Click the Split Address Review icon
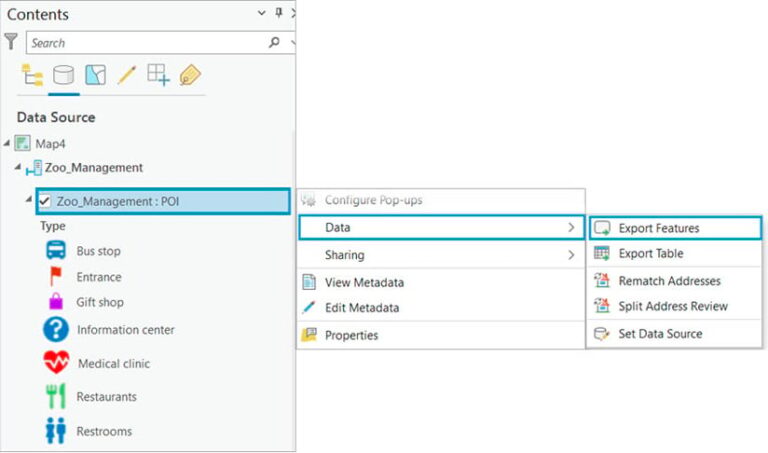Screen dimensions: 768x453 (602, 306)
